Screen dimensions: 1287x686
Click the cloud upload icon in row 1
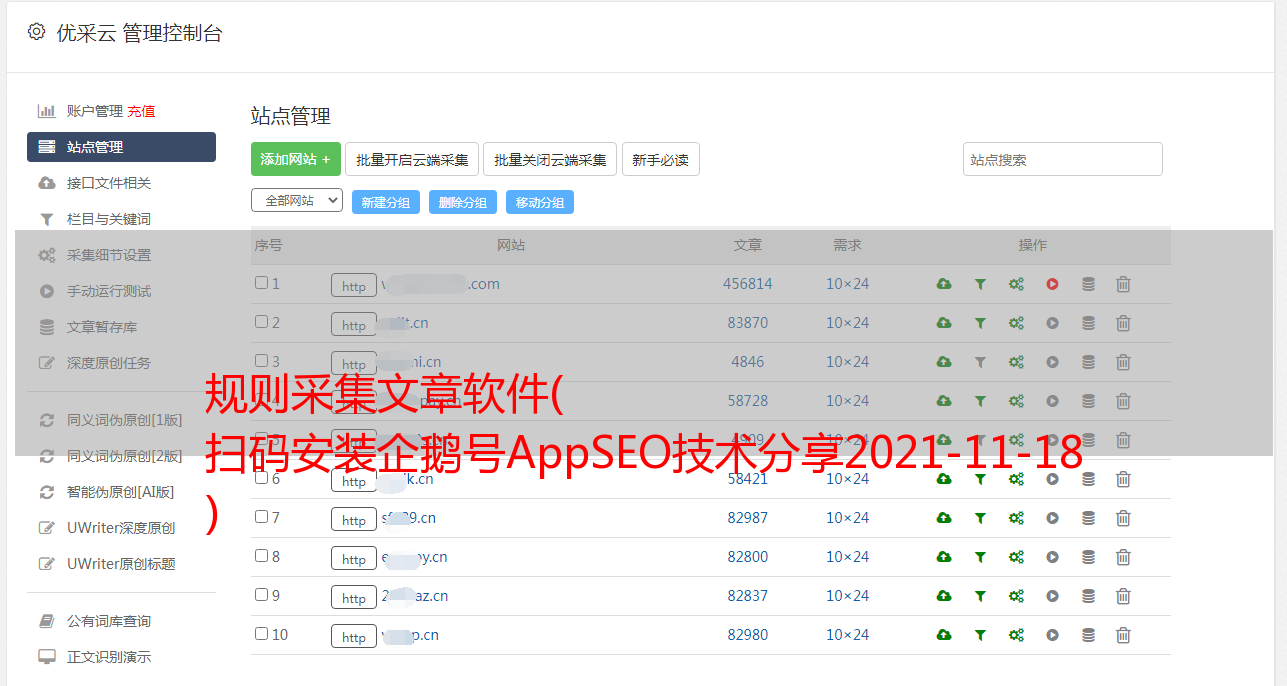tap(943, 284)
